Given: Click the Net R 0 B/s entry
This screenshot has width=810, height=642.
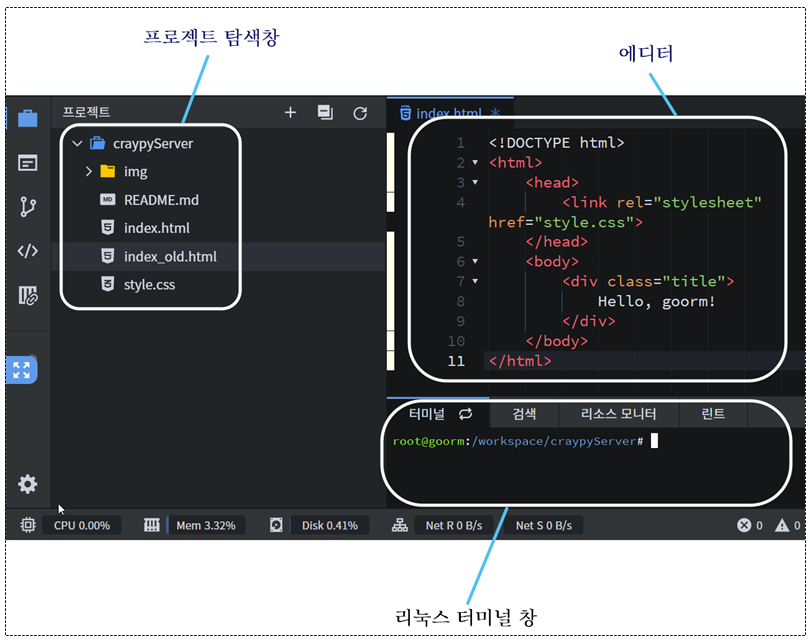Looking at the screenshot, I should tap(454, 525).
